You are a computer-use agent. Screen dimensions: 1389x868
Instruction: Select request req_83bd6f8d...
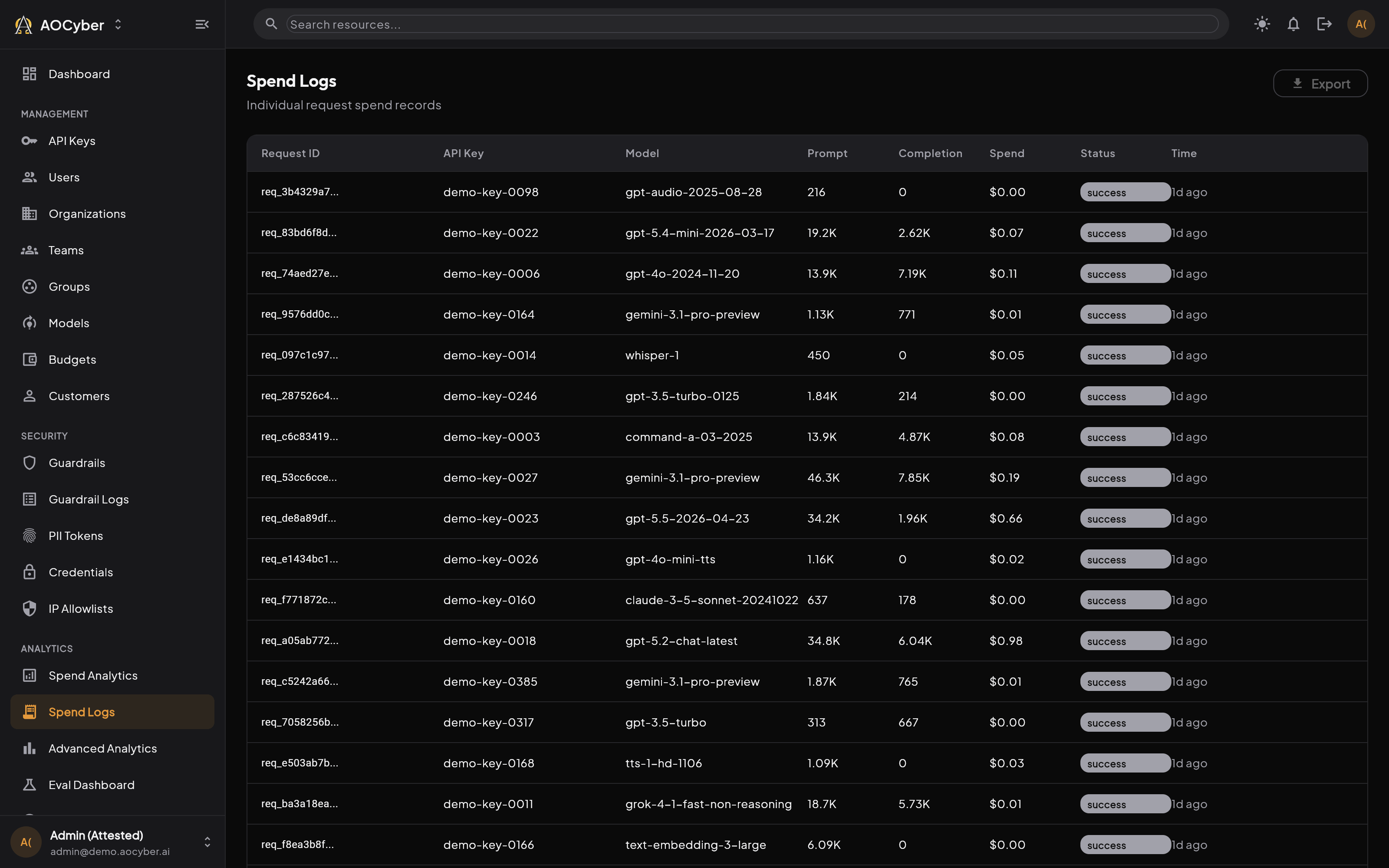point(299,233)
